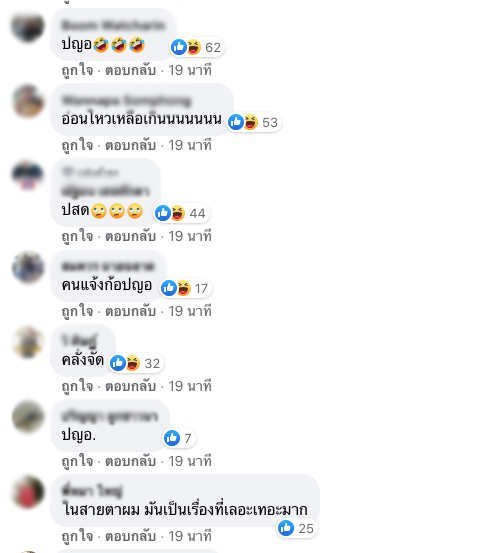This screenshot has height=553, width=487.
Task: Click the haha reaction icon on the คลั่งจัด comment
Action: coord(133,363)
